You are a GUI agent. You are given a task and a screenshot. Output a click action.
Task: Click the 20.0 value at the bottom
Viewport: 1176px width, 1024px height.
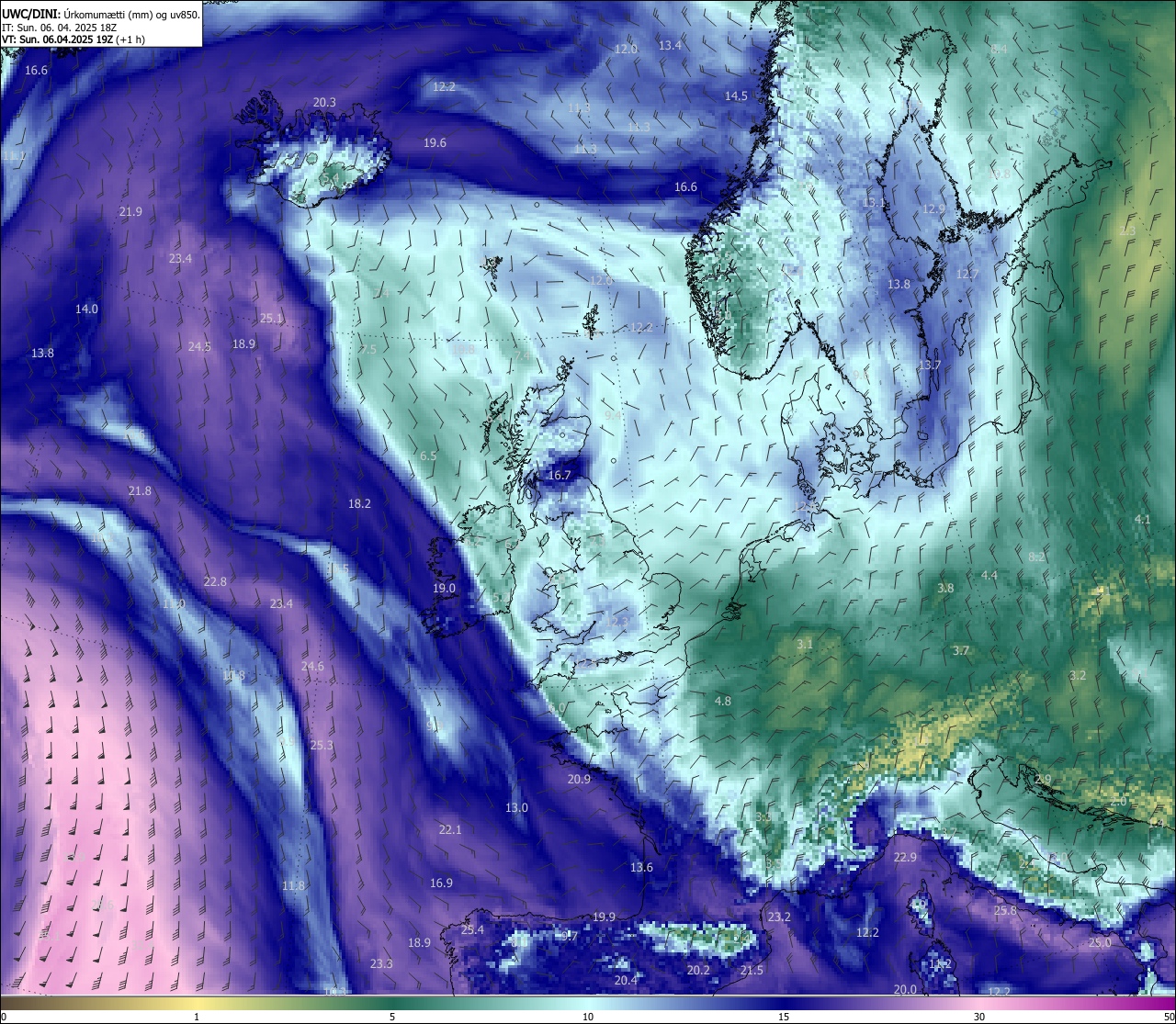pos(905,990)
